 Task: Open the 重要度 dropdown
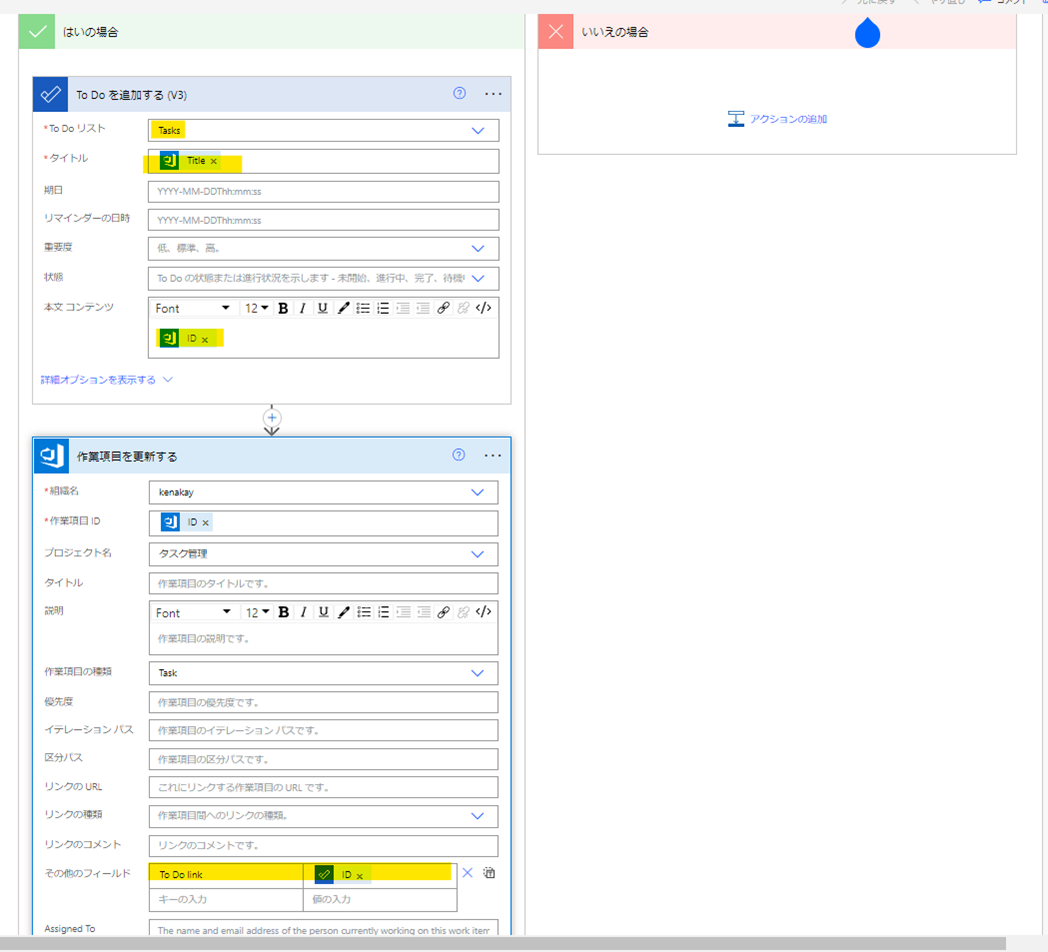coord(478,249)
